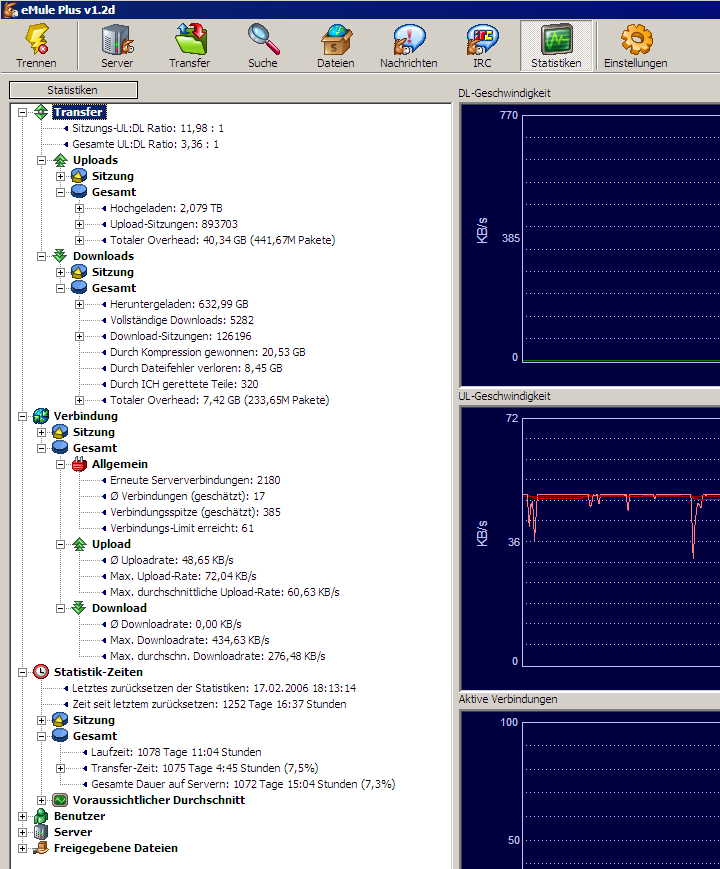Expand Sitzung under Uploads

pos(60,177)
